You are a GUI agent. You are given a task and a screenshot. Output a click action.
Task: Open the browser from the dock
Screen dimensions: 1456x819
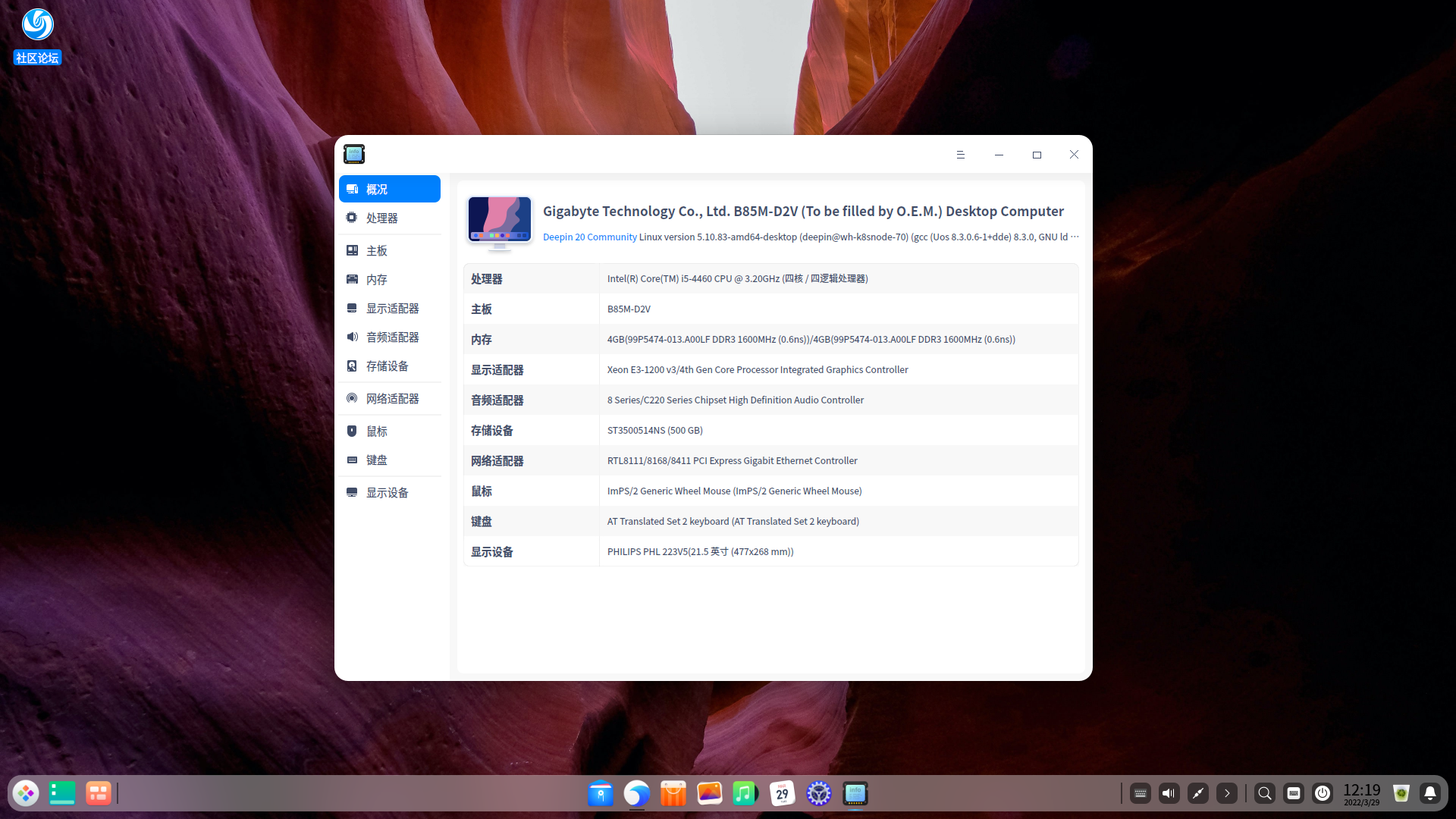pos(637,793)
